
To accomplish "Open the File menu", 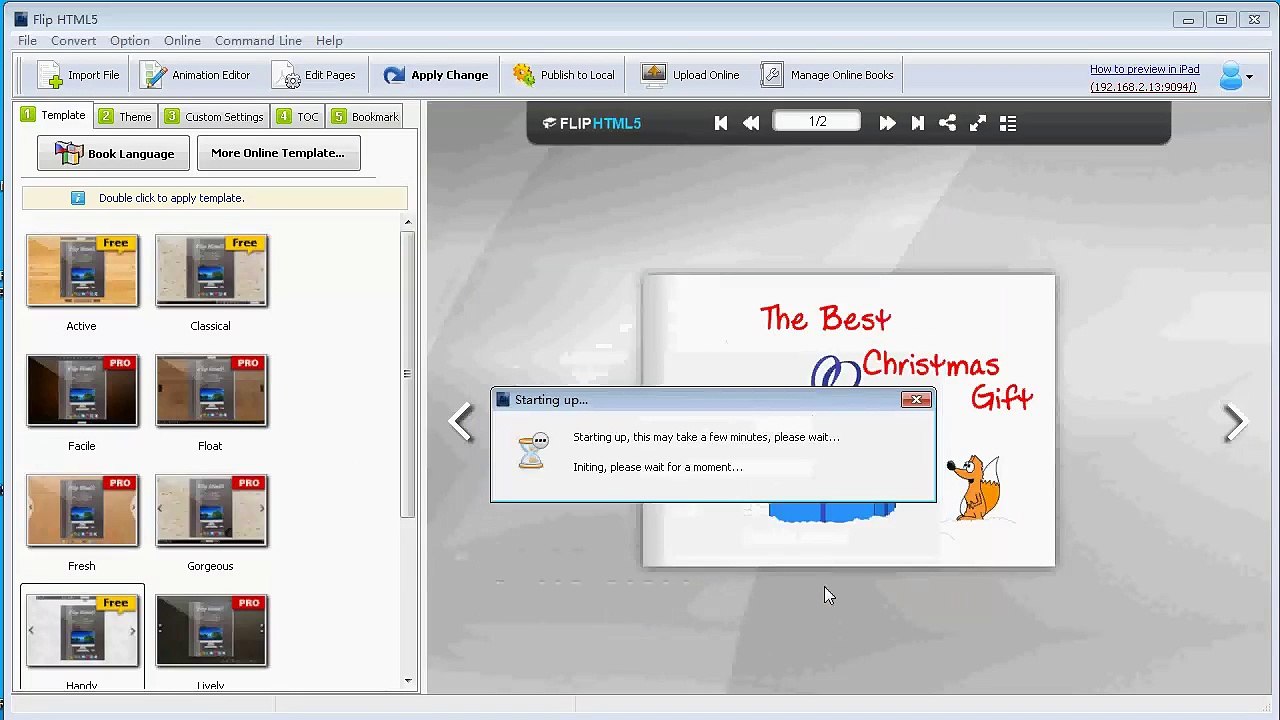I will pyautogui.click(x=27, y=41).
